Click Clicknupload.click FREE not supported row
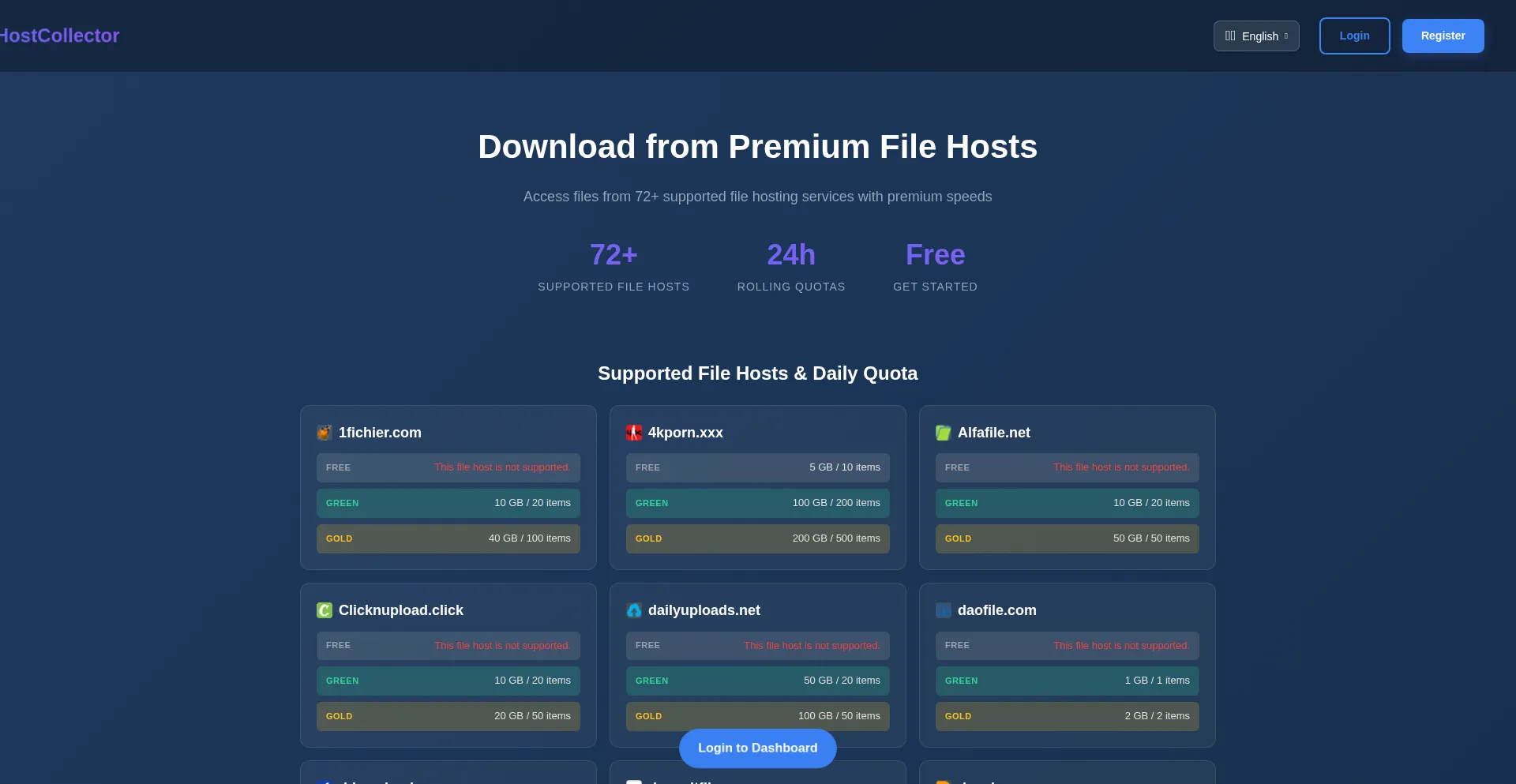 pyautogui.click(x=448, y=645)
